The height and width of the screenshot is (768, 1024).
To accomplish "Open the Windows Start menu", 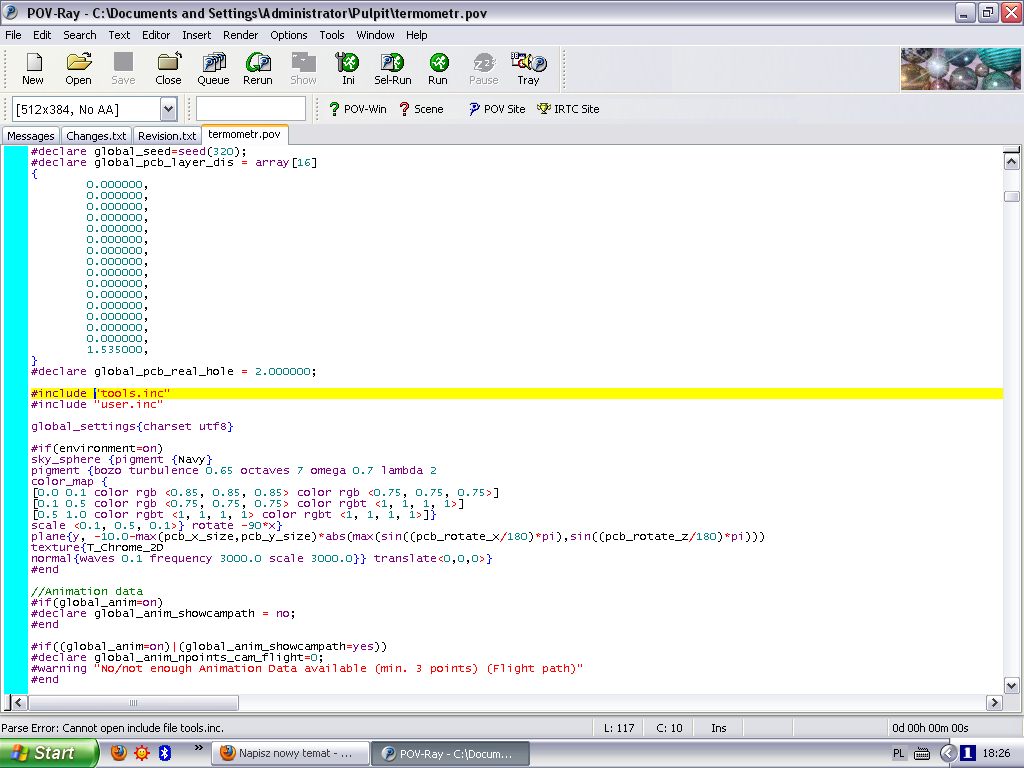I will click(x=48, y=753).
